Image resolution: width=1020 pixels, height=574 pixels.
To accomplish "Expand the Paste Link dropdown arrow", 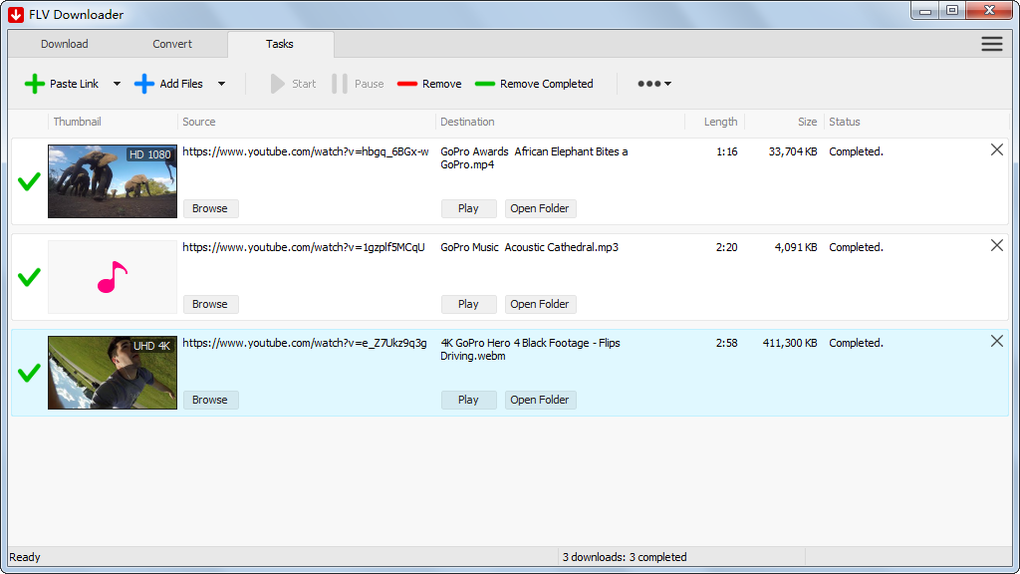I will click(117, 84).
